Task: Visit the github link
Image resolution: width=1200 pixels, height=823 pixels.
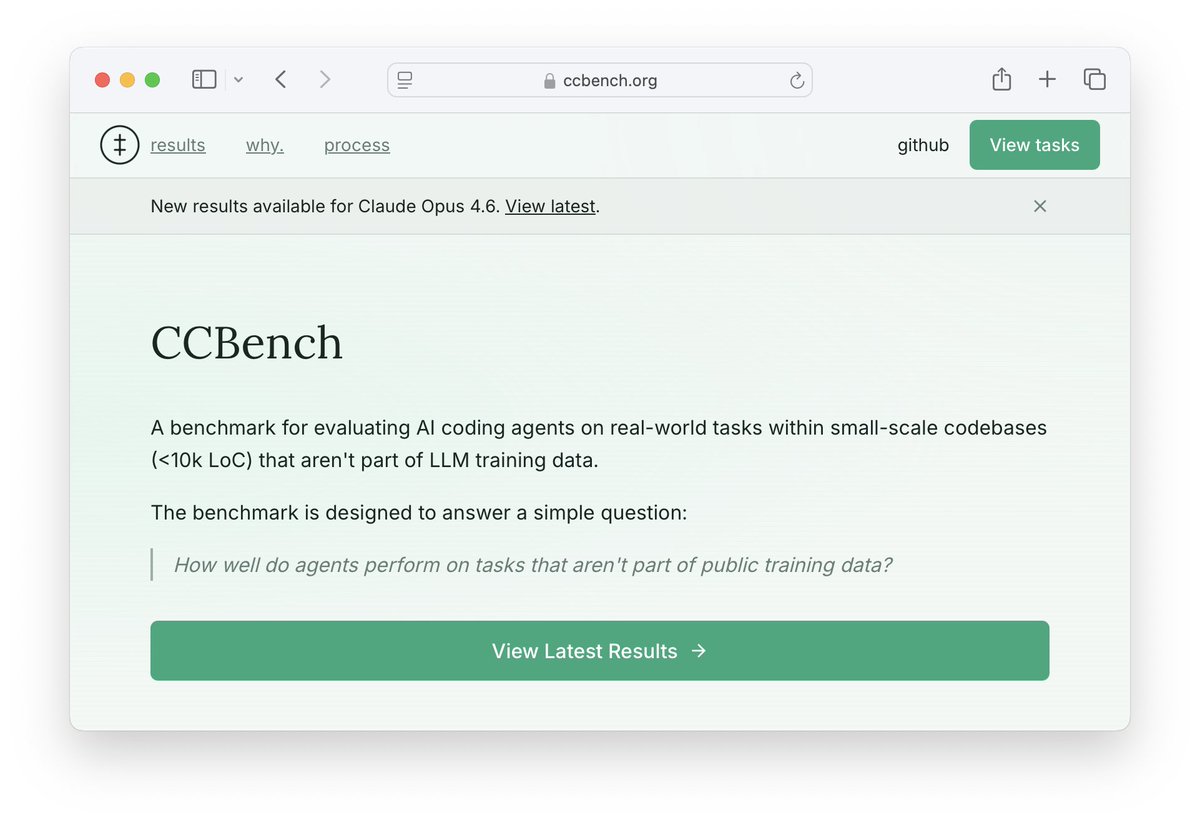Action: coord(922,144)
